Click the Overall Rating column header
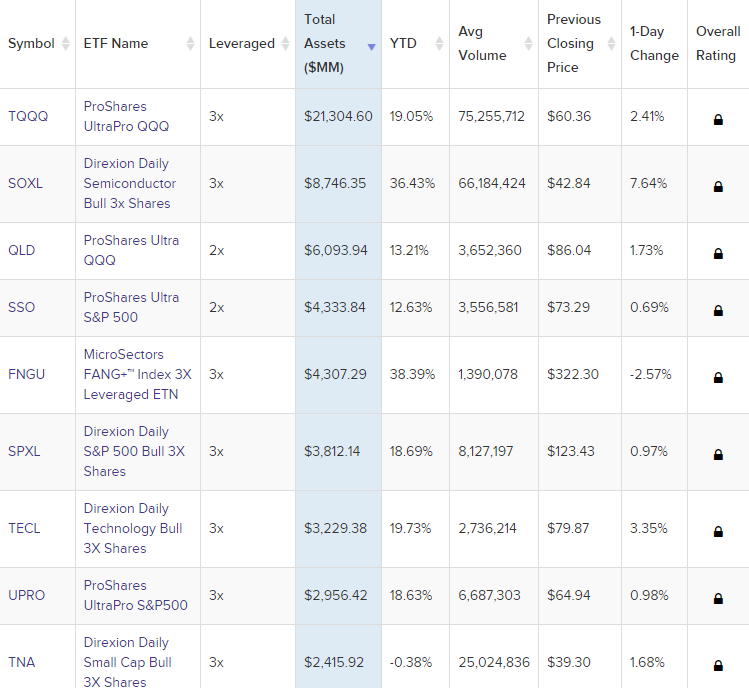 [x=718, y=43]
